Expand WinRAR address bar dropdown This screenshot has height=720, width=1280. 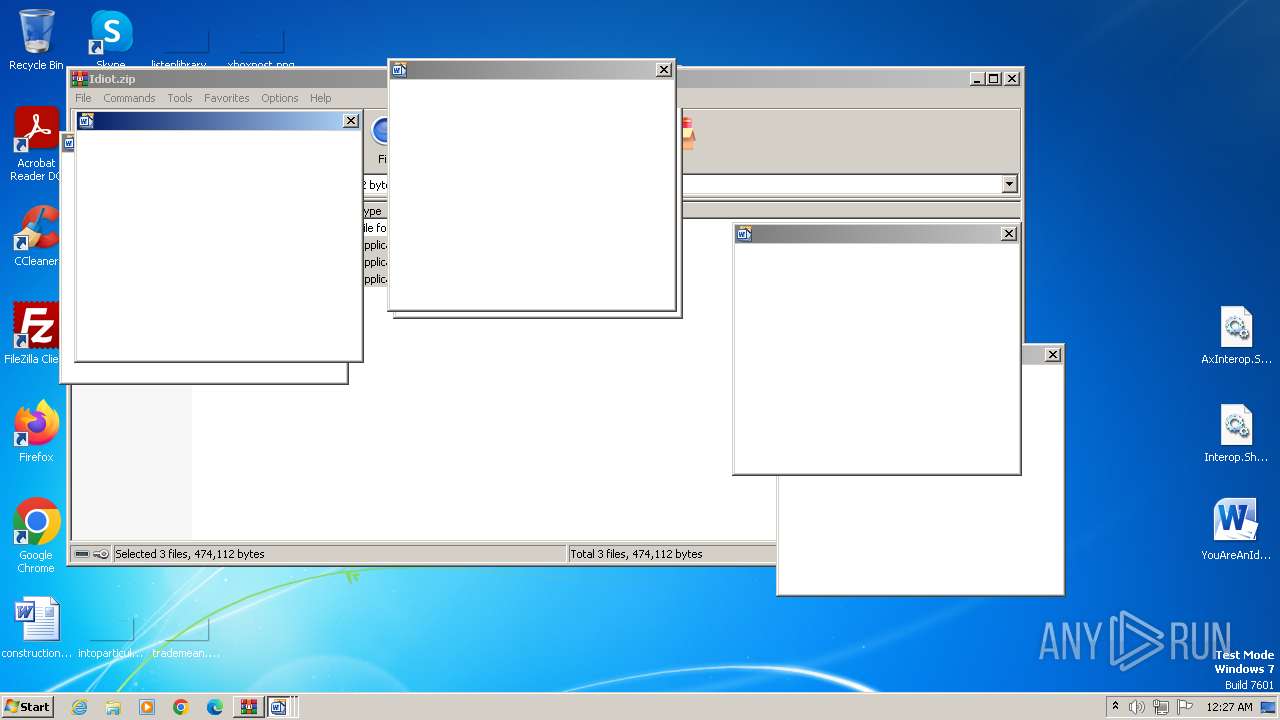coord(1009,184)
